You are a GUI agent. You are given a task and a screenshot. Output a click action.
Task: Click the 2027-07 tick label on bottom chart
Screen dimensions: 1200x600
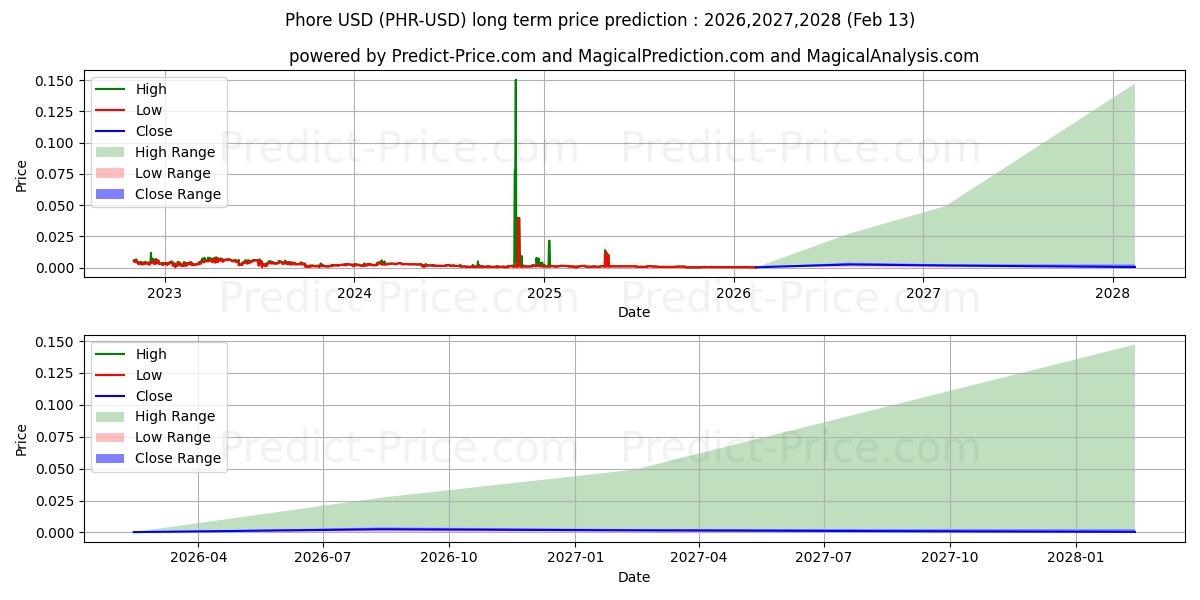(x=824, y=558)
